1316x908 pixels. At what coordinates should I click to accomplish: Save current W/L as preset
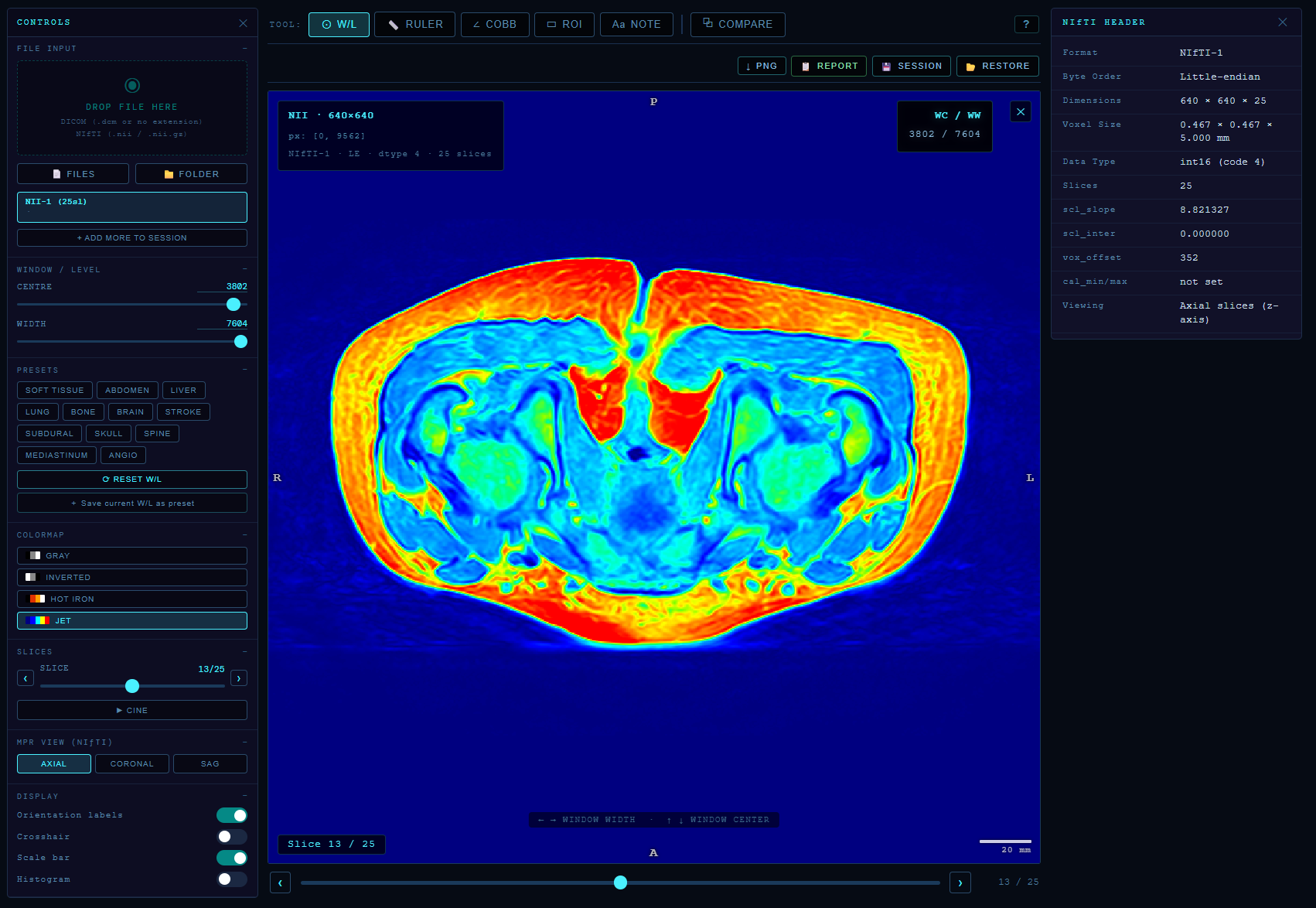tap(132, 503)
